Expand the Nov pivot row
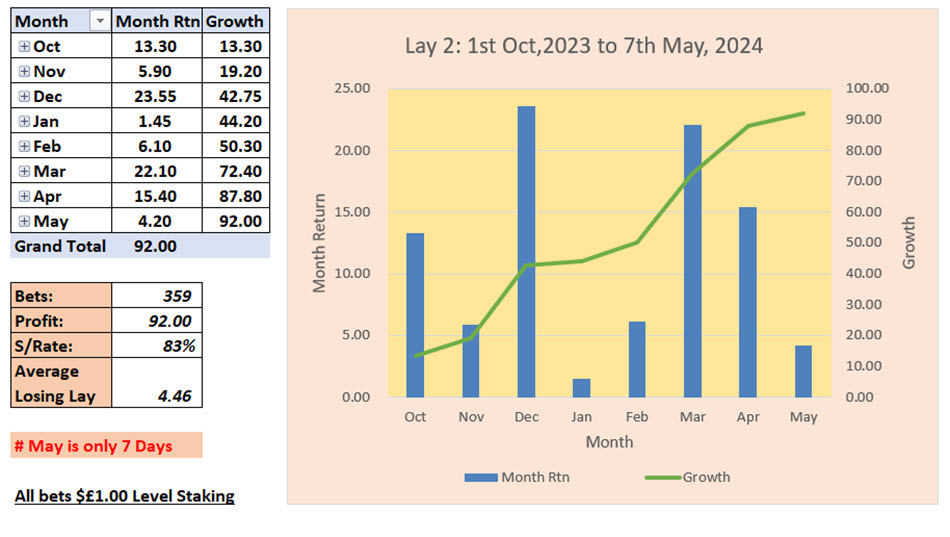The height and width of the screenshot is (537, 950). click(x=24, y=71)
